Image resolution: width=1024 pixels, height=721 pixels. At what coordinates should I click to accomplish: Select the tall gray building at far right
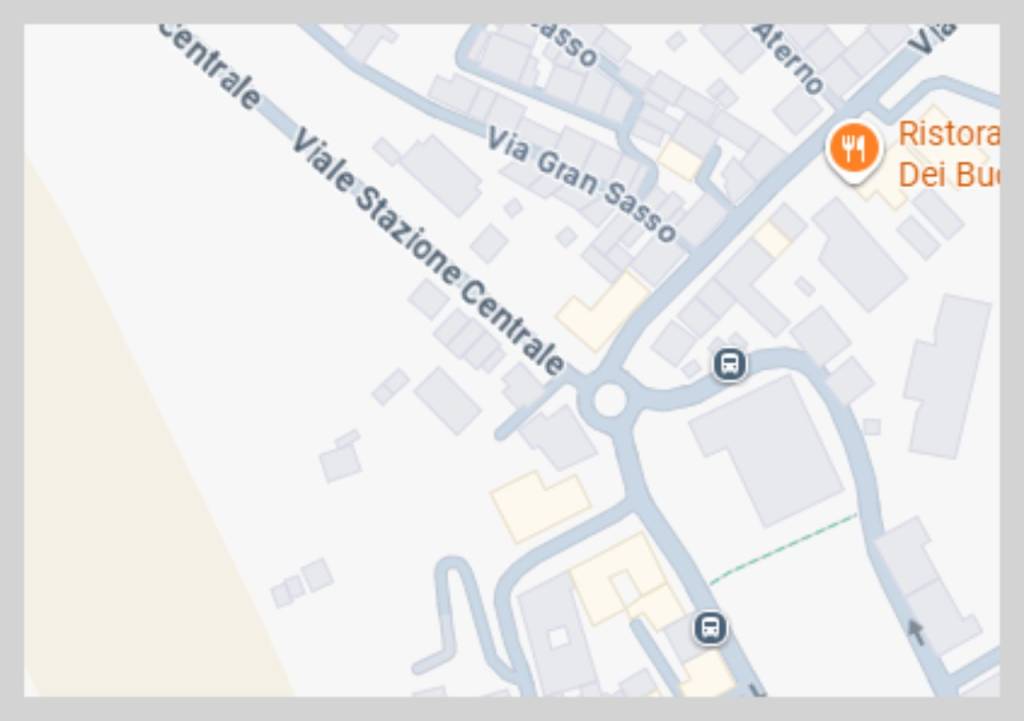click(948, 376)
